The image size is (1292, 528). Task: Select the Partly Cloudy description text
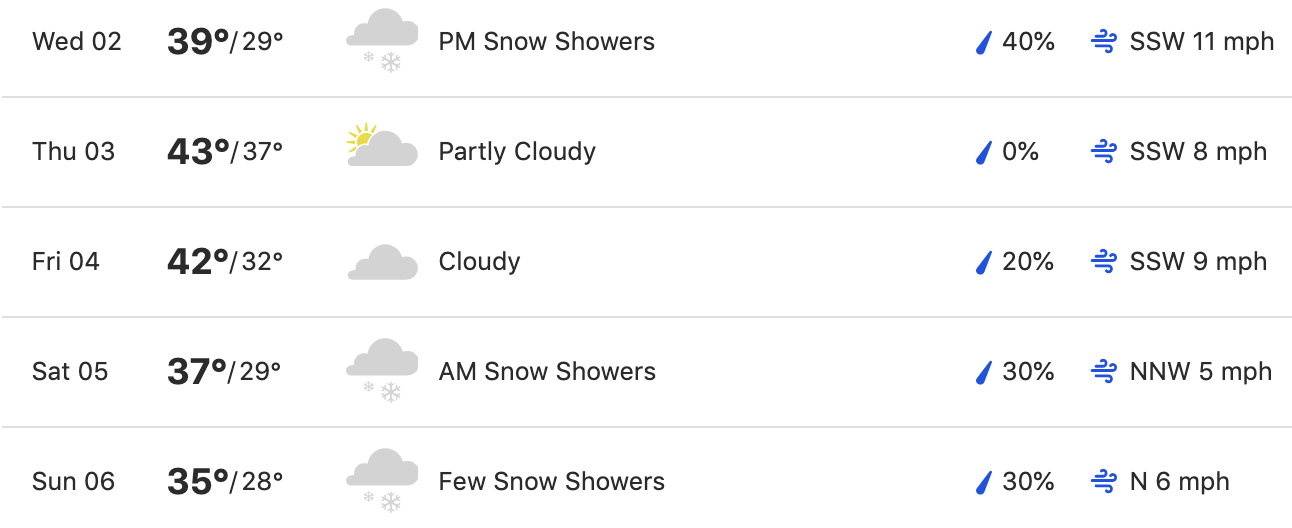click(517, 152)
